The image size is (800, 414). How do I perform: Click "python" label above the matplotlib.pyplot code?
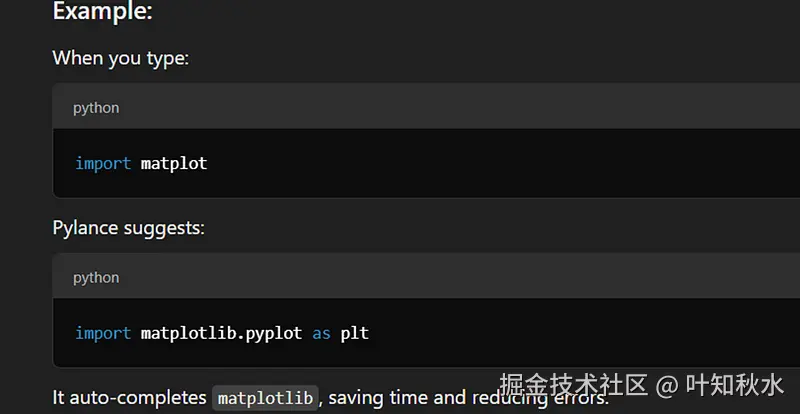tap(96, 278)
